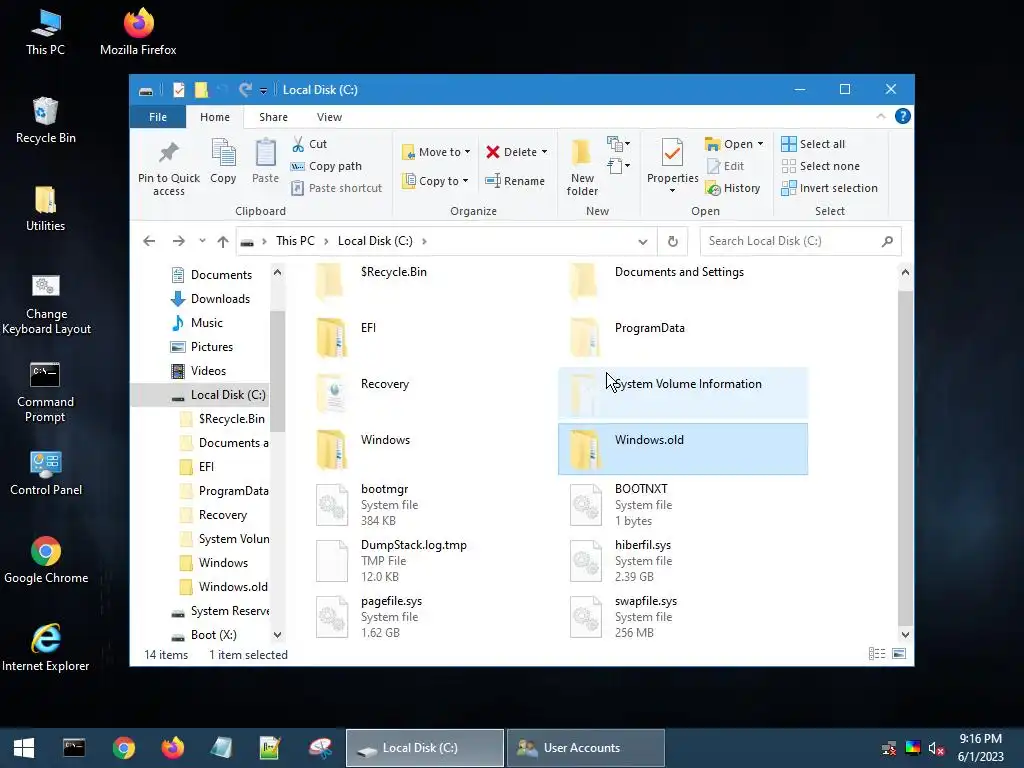1024x768 pixels.
Task: Click the file list vertical scrollbar
Action: [x=904, y=457]
